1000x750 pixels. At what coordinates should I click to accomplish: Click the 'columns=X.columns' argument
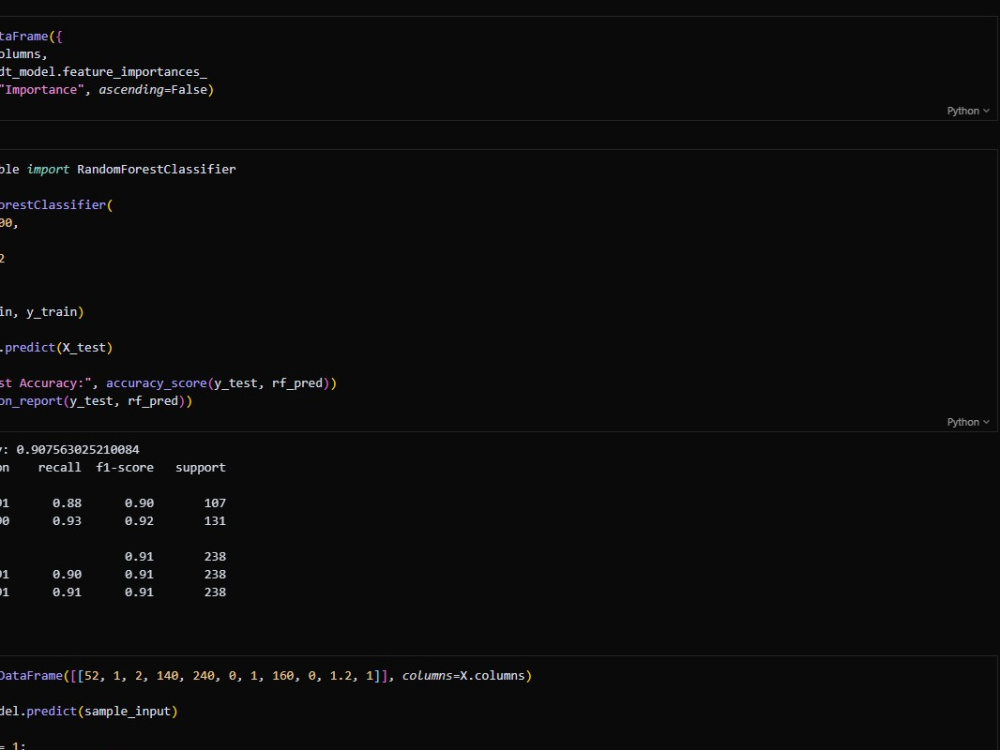(463, 675)
